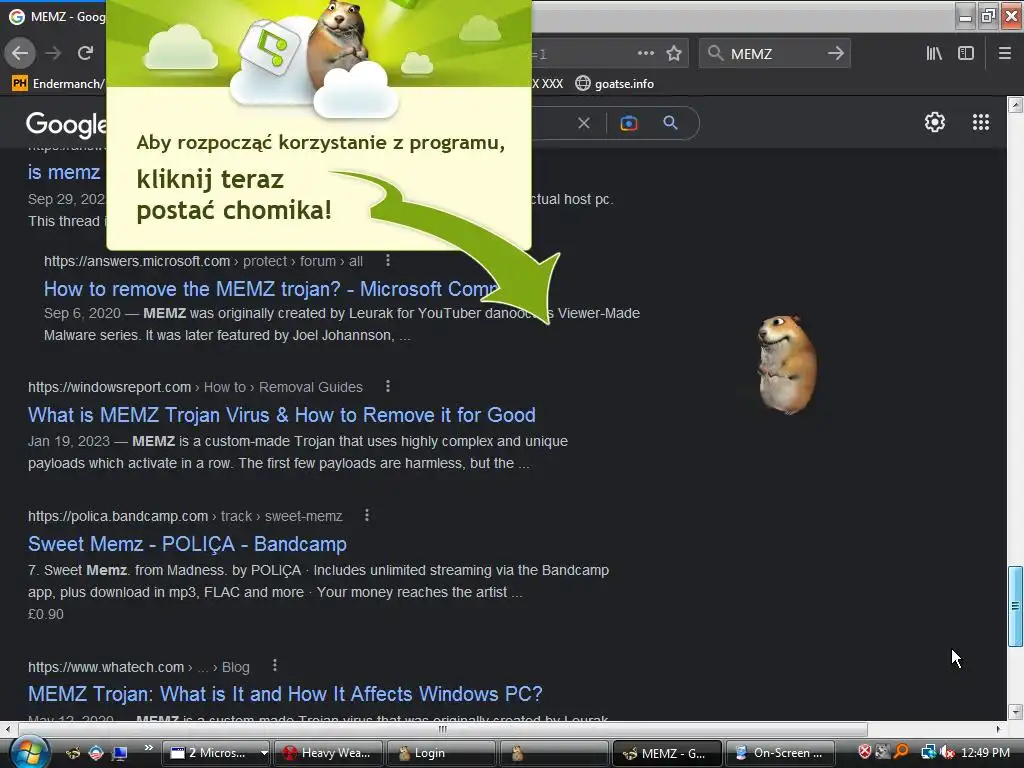Click the Google search magnifier button
Viewport: 1024px width, 768px height.
coord(670,123)
